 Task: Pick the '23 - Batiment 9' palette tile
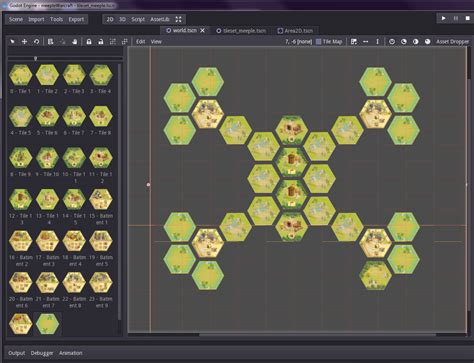[x=101, y=290]
